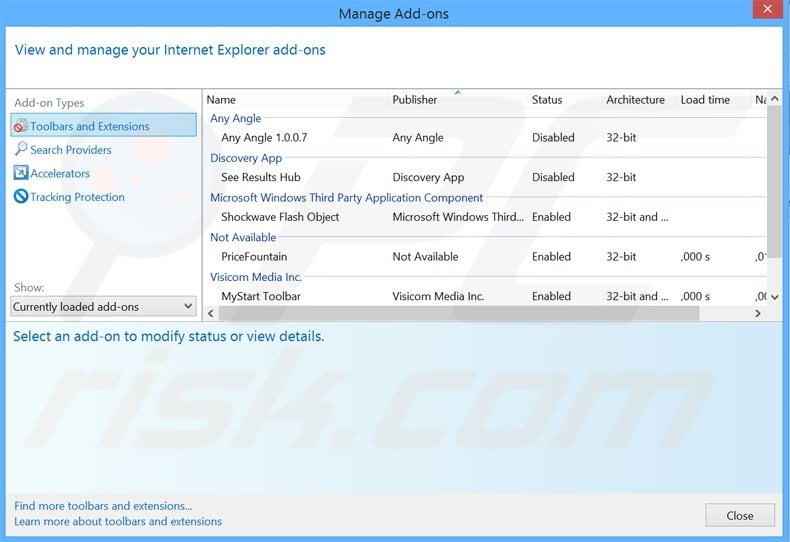Click the Any Angle group header
This screenshot has width=790, height=542.
[x=235, y=118]
